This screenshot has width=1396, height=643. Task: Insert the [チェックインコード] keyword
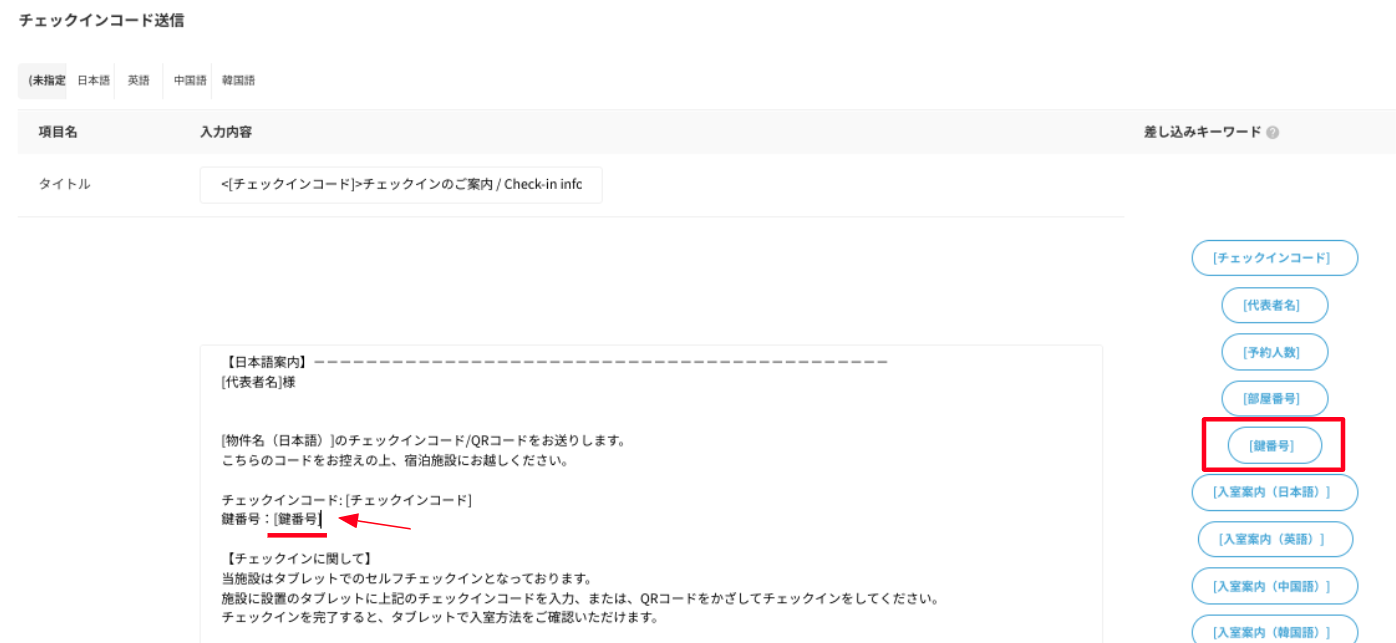coord(1274,258)
